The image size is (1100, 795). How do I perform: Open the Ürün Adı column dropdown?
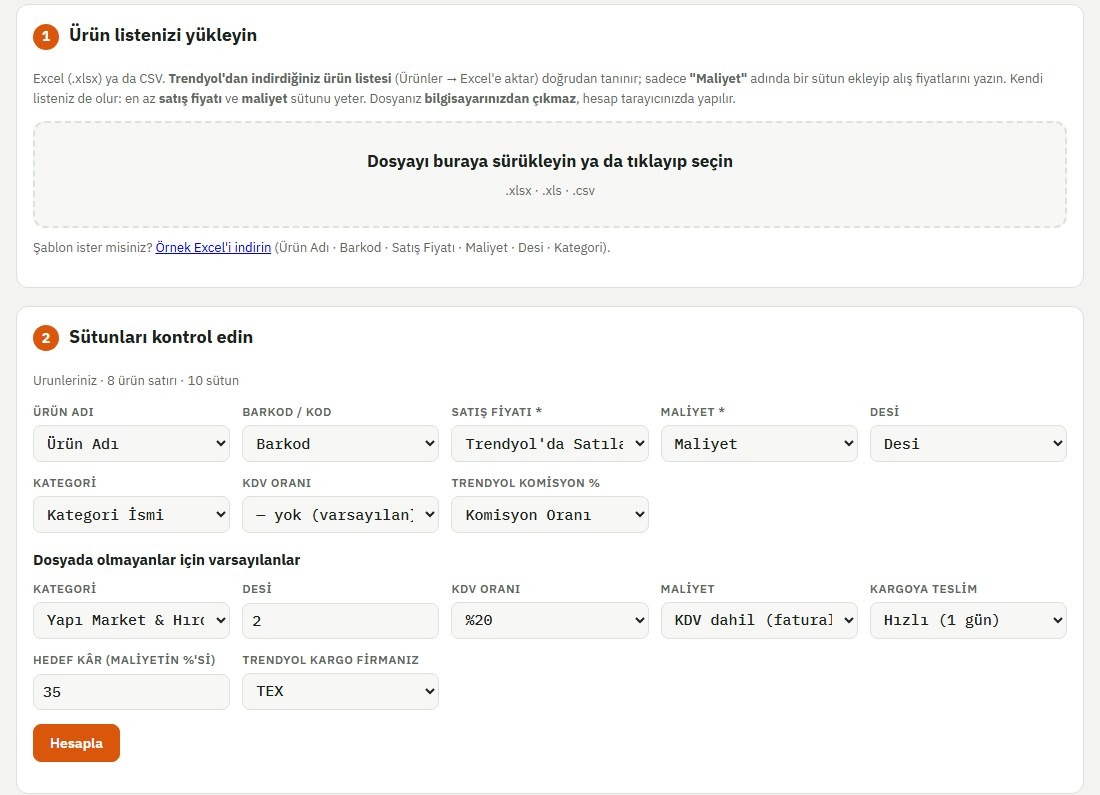[131, 443]
